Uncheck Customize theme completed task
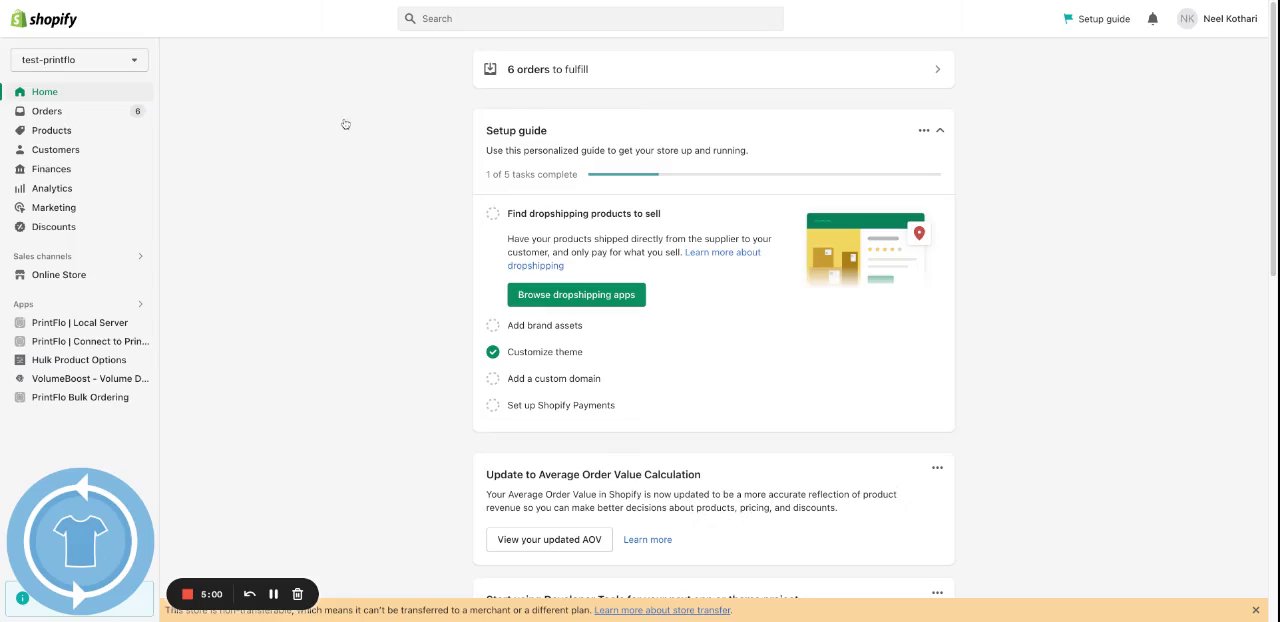Image resolution: width=1280 pixels, height=622 pixels. tap(493, 352)
